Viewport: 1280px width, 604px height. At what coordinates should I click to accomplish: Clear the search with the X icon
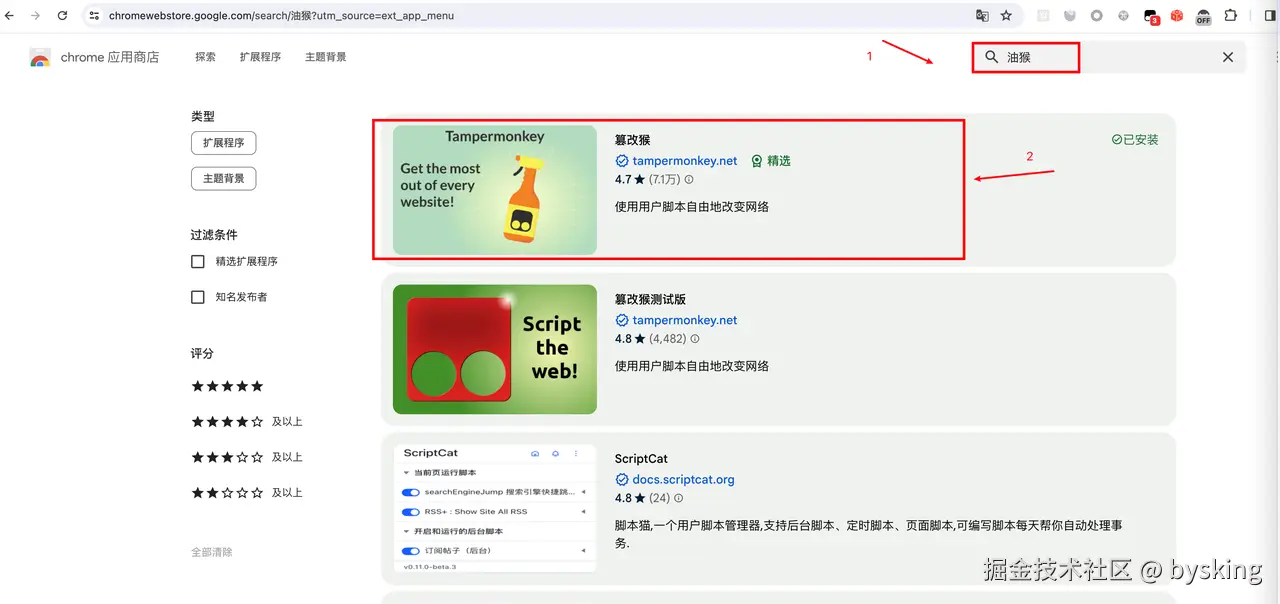(x=1228, y=57)
